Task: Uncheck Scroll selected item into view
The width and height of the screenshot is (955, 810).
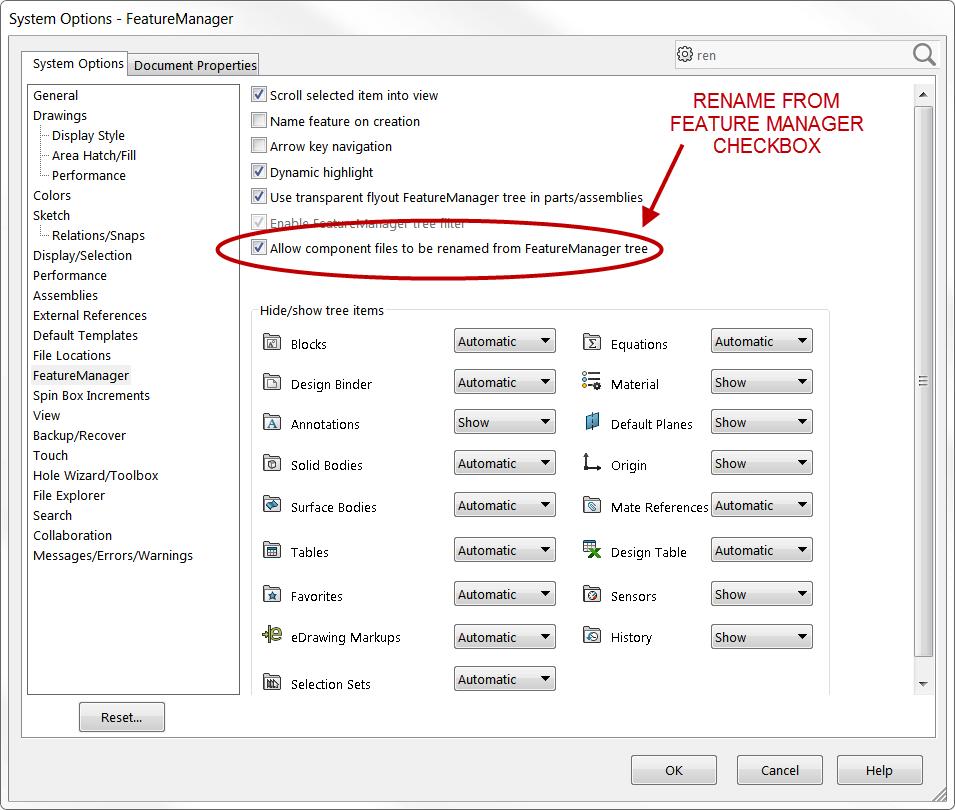Action: point(259,95)
